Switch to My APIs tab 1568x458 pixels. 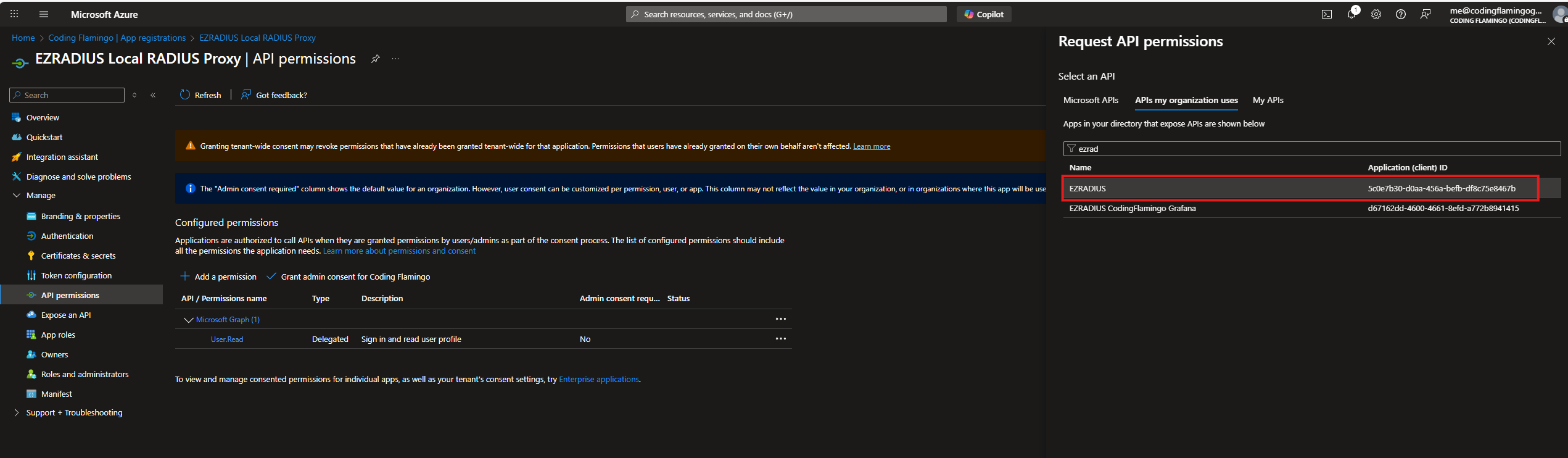1268,100
